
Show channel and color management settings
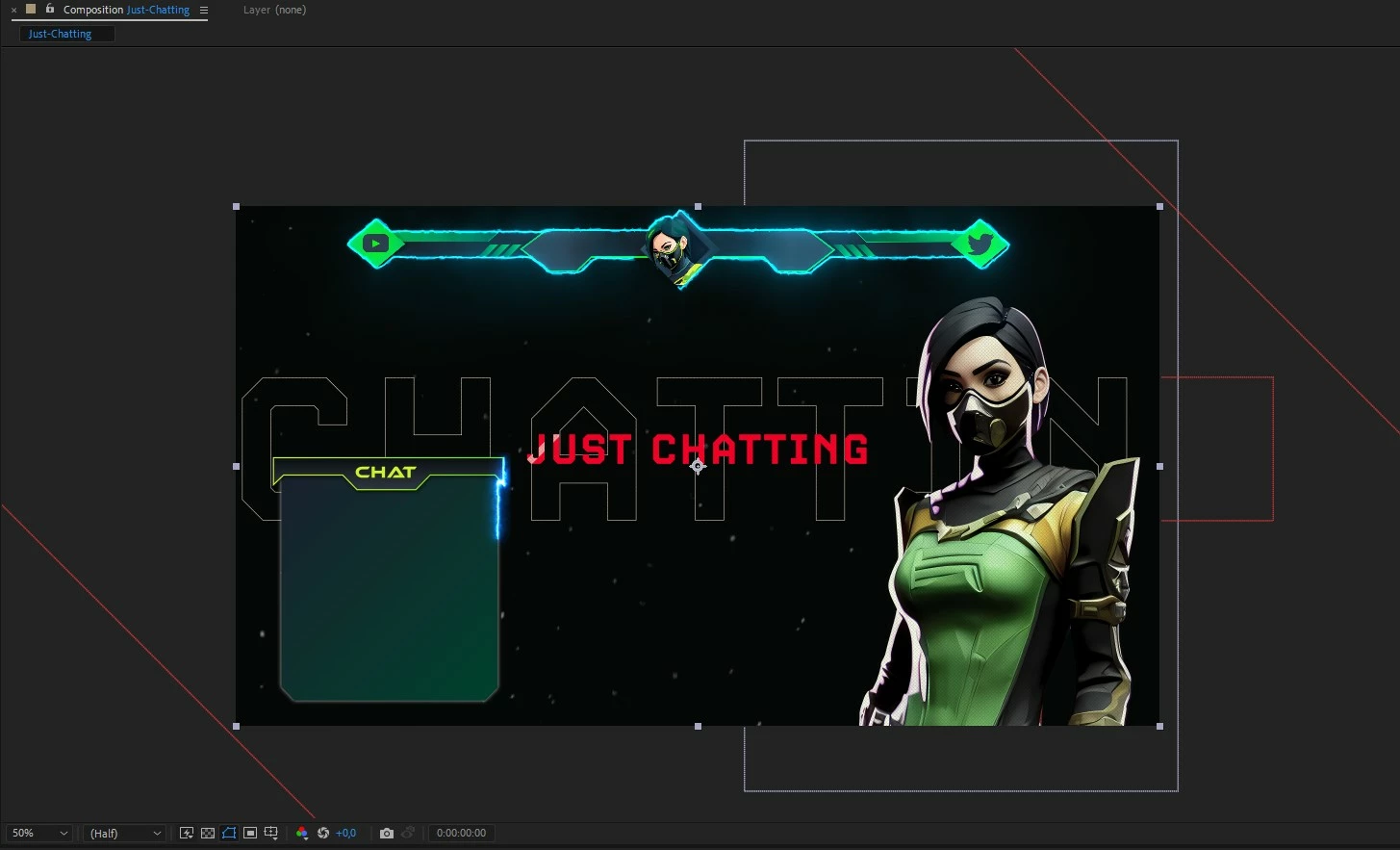[302, 833]
